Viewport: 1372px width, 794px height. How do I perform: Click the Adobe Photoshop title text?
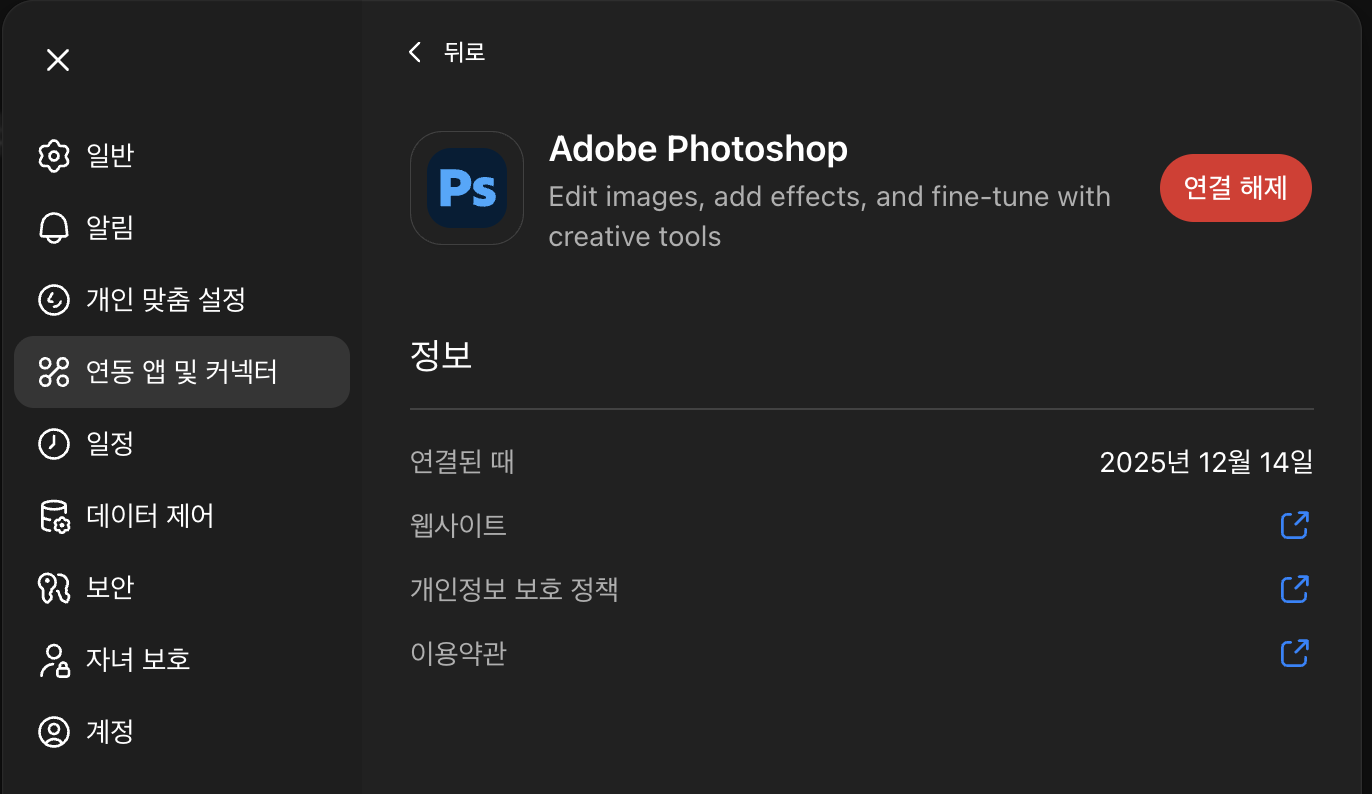[x=698, y=149]
